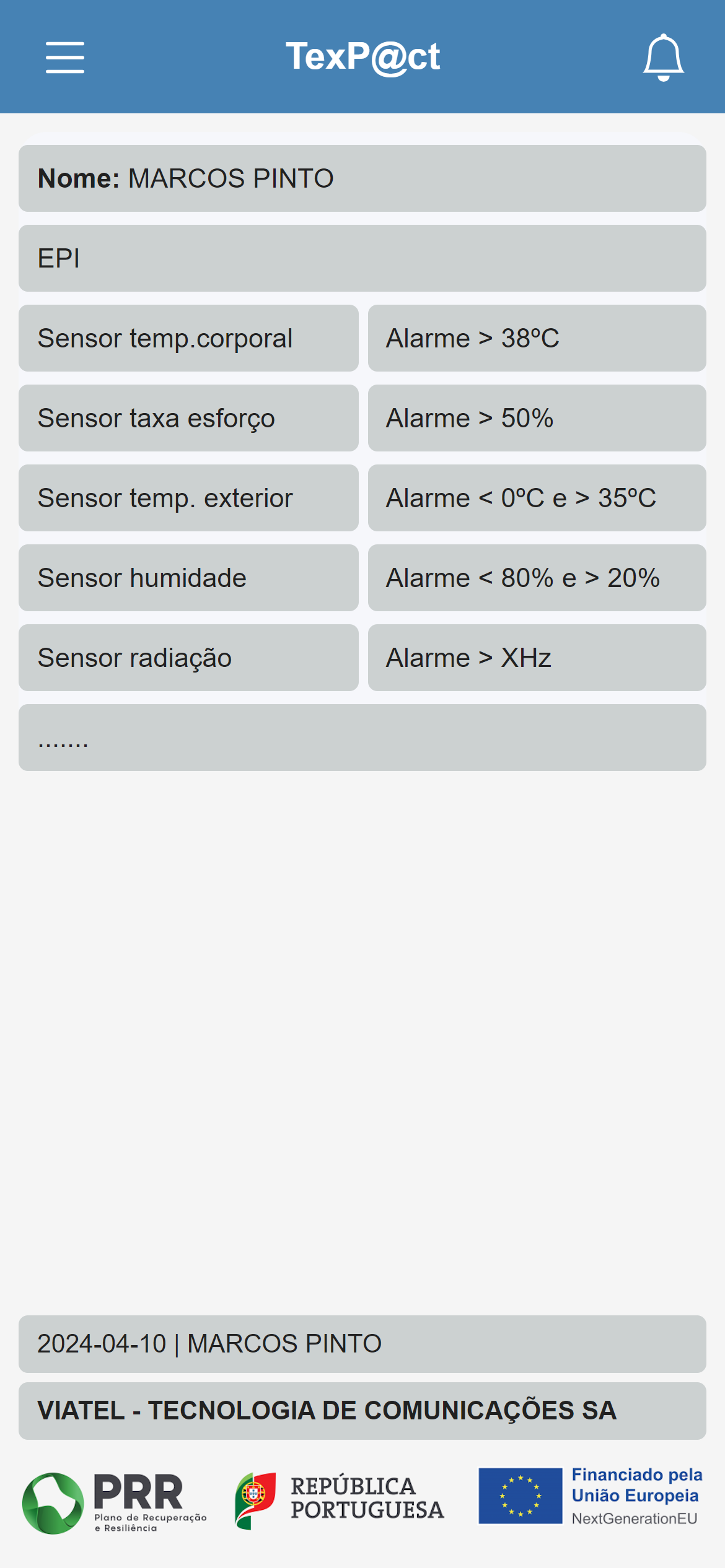Select the Nome: MARCOS PINTO field
This screenshot has height=1568, width=725.
tap(362, 178)
